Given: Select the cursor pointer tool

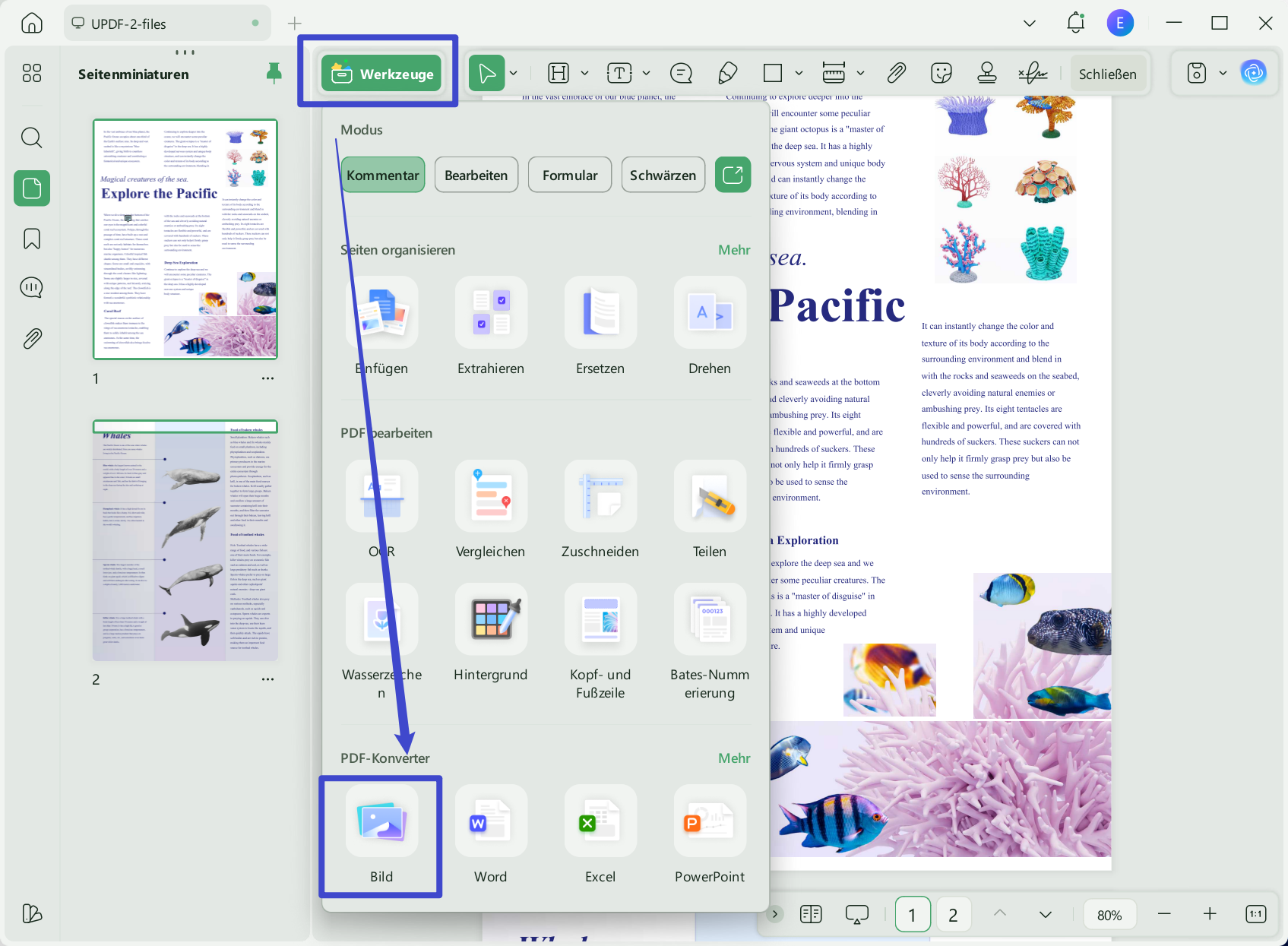Looking at the screenshot, I should (x=487, y=73).
